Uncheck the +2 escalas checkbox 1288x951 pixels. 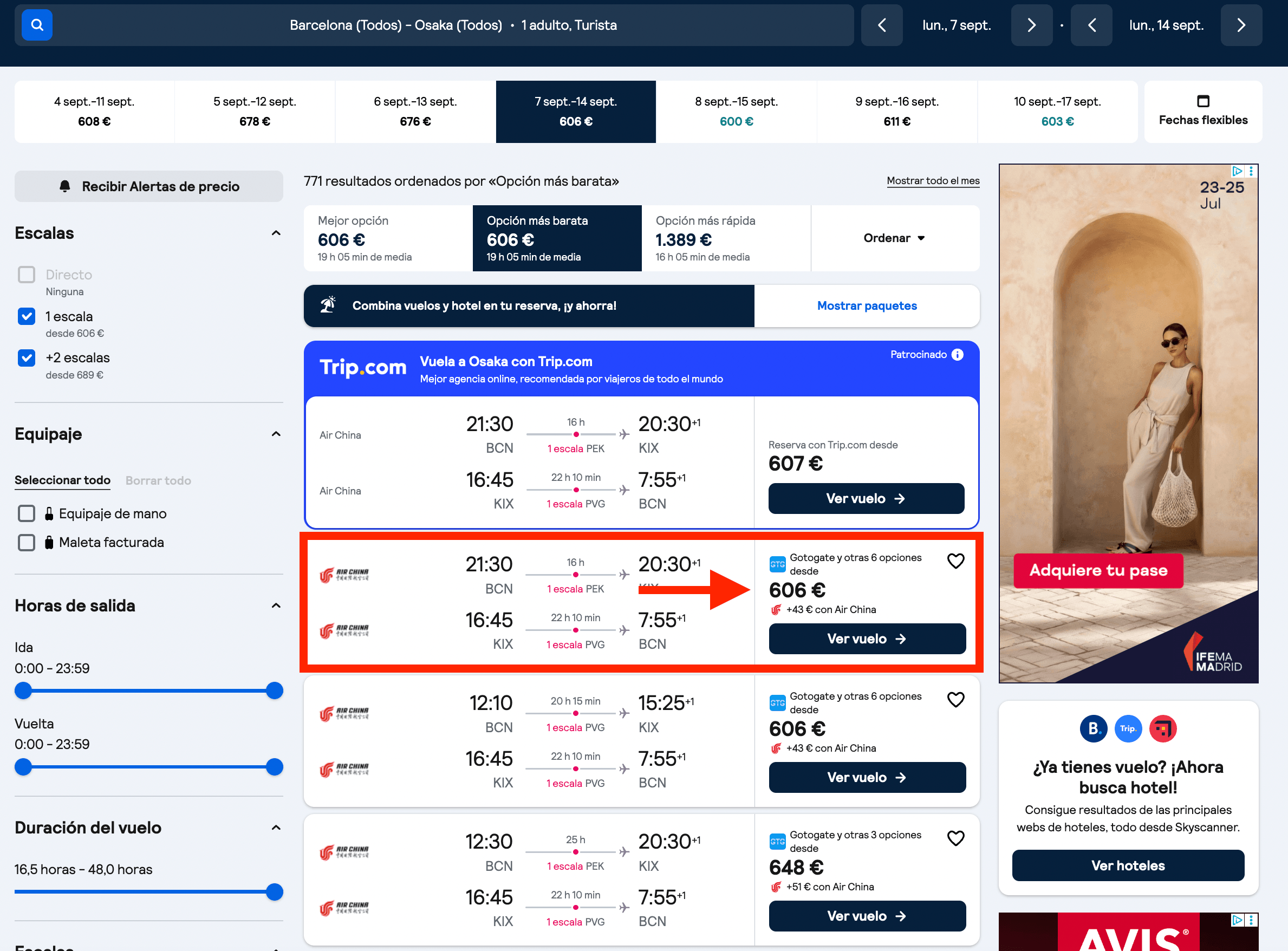point(27,357)
